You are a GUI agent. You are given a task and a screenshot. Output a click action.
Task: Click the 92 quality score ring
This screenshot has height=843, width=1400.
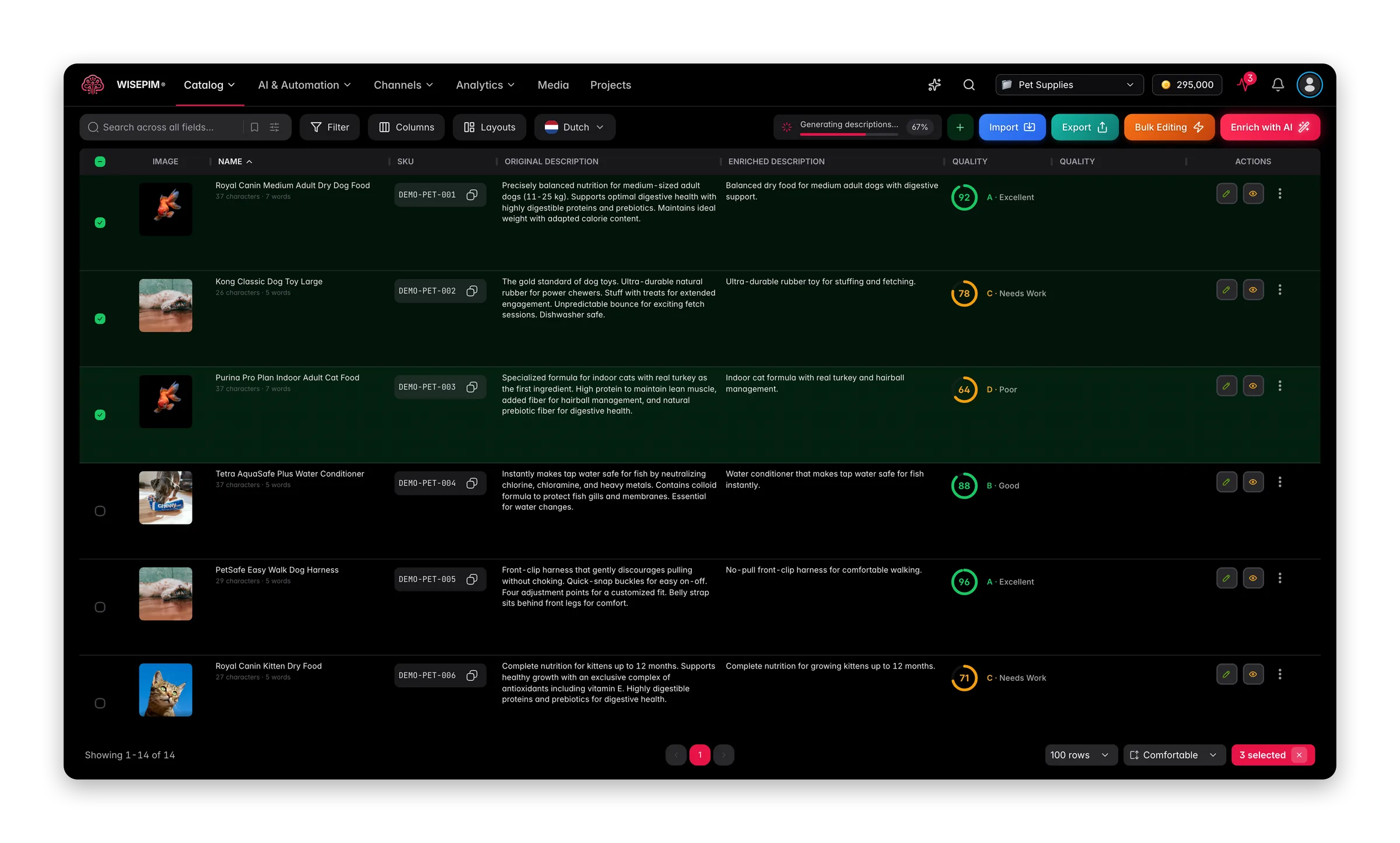[x=964, y=197]
